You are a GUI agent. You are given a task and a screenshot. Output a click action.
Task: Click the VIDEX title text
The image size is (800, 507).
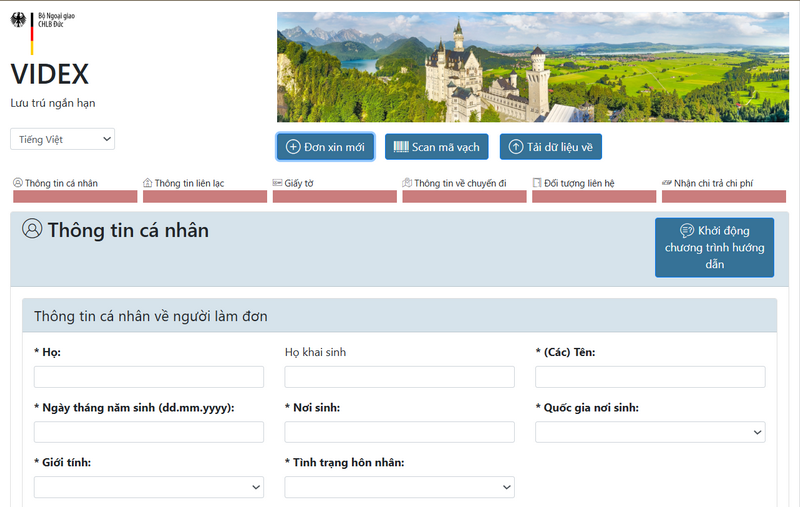(x=50, y=74)
